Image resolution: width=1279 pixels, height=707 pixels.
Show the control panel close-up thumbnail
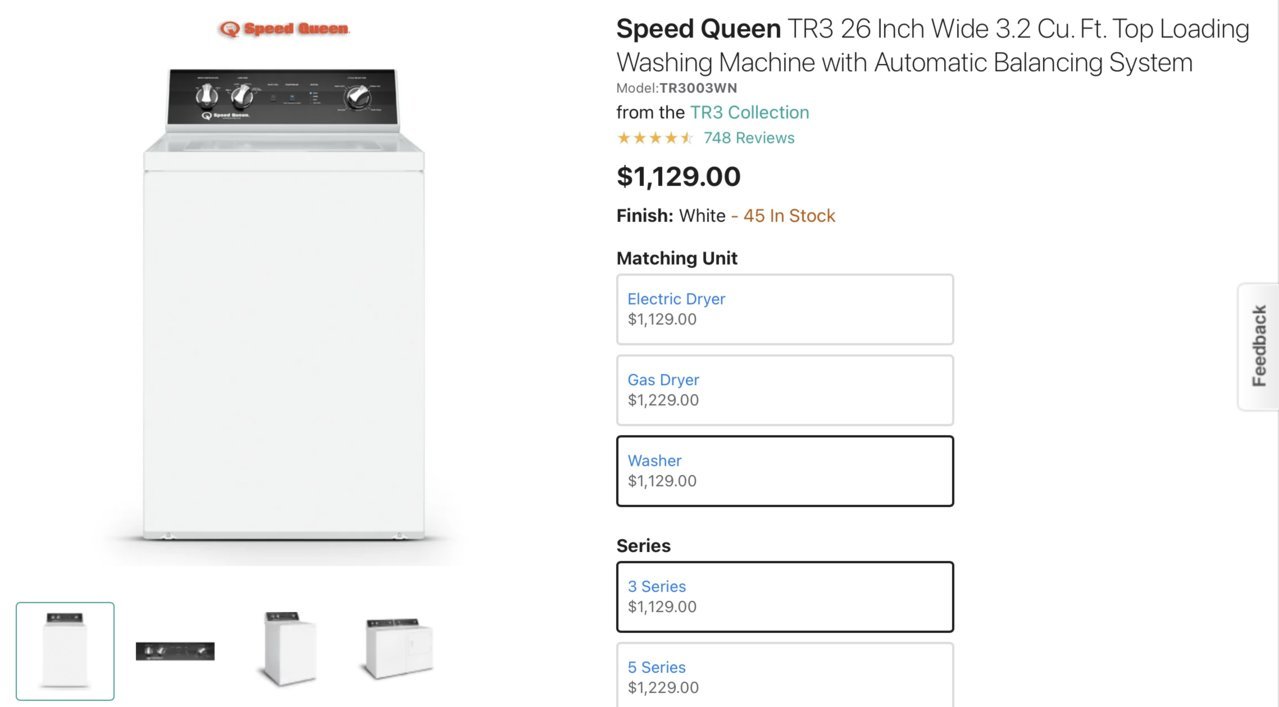pos(175,651)
